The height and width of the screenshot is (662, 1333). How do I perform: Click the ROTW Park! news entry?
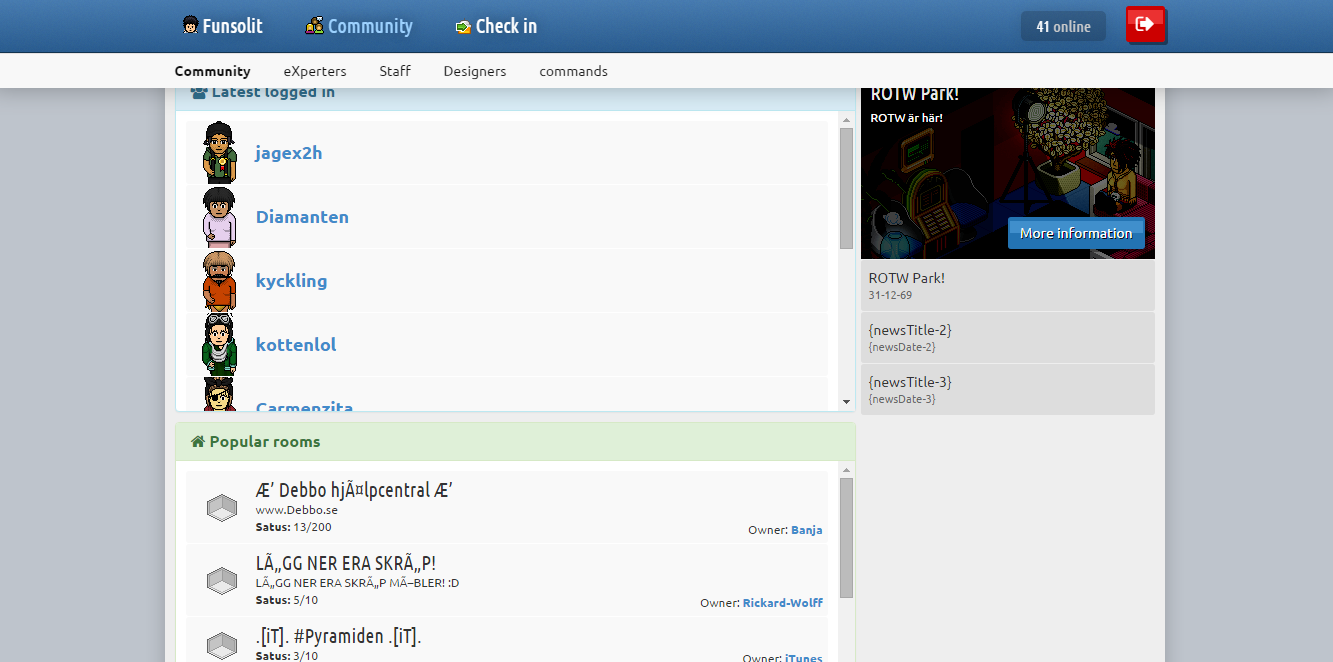pos(1007,285)
